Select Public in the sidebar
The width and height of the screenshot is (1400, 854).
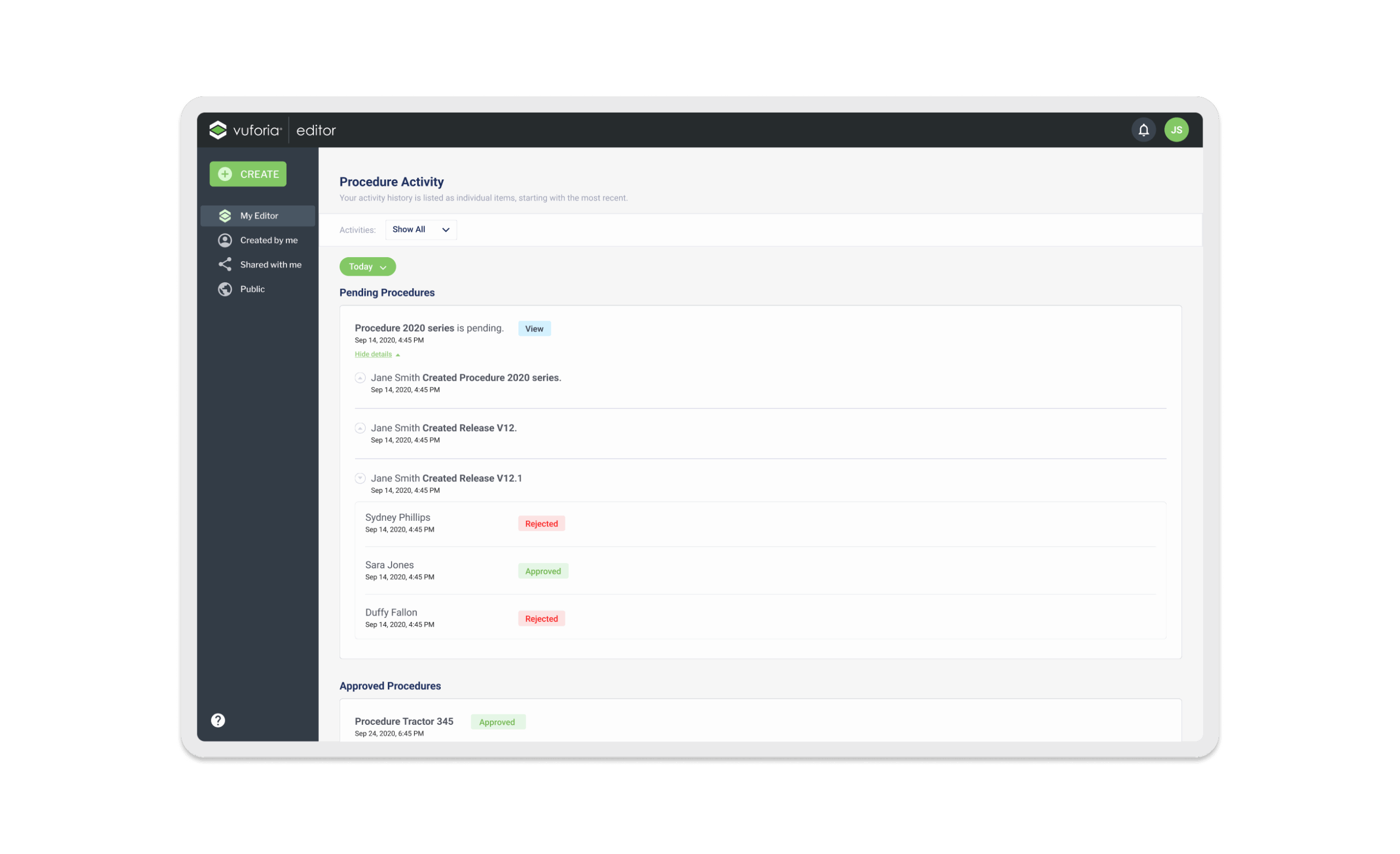[252, 289]
